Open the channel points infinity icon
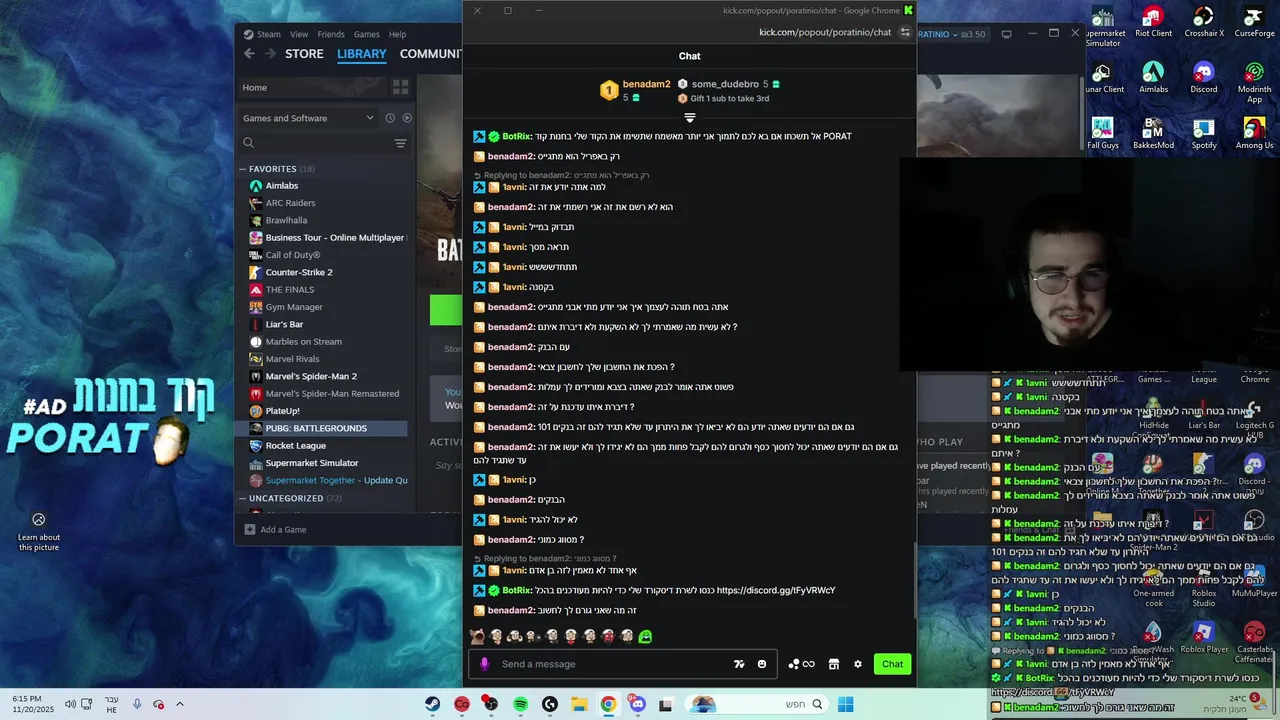The height and width of the screenshot is (720, 1280). 808,664
